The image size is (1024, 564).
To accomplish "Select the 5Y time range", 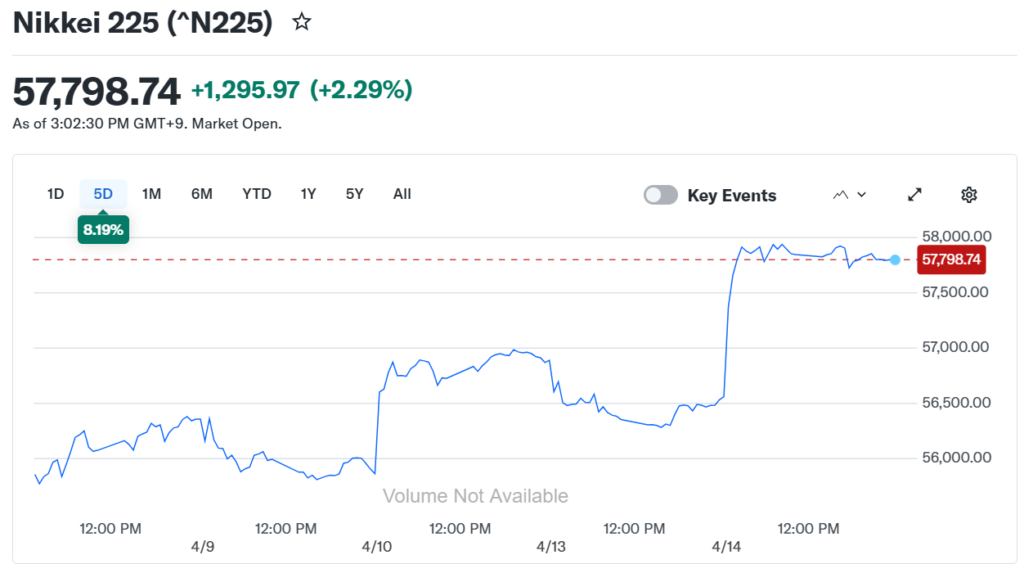I will [355, 194].
